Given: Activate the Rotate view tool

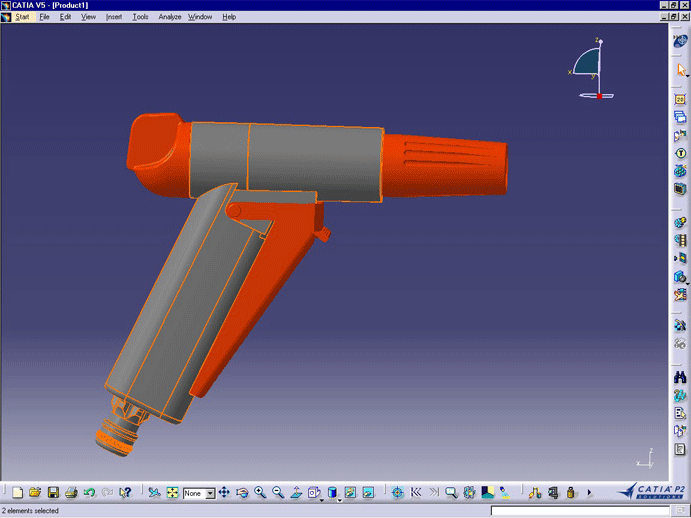Looking at the screenshot, I should [242, 493].
